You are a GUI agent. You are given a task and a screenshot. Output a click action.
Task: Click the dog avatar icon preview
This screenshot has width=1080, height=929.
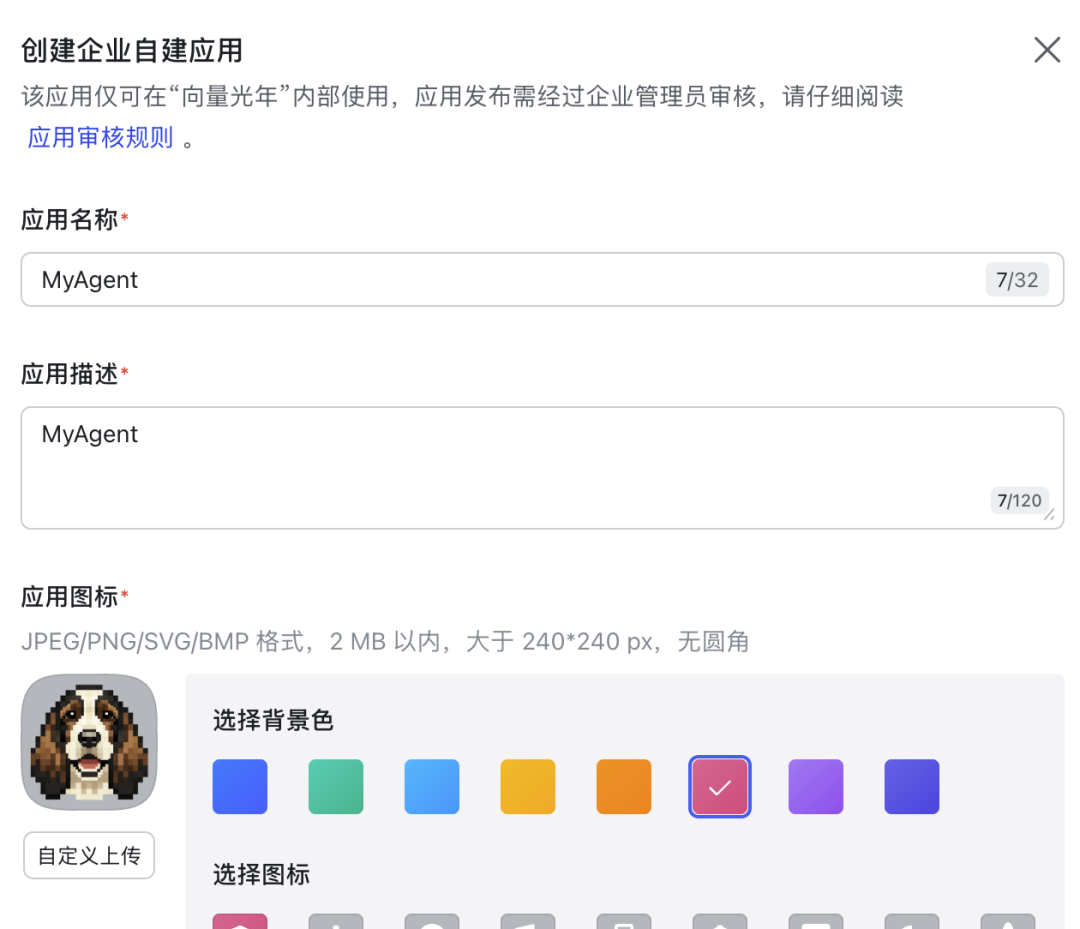tap(88, 742)
